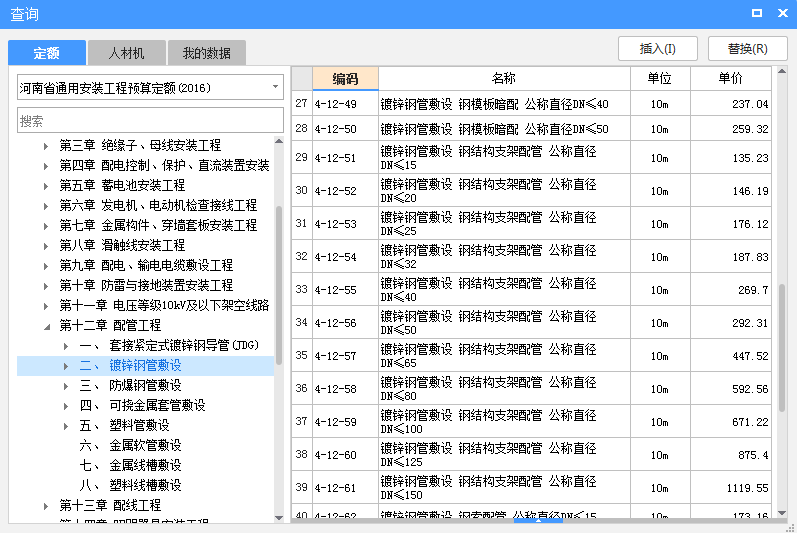Viewport: 797px width, 533px height.
Task: Click tree panel scroll up arrow
Action: pyautogui.click(x=279, y=141)
